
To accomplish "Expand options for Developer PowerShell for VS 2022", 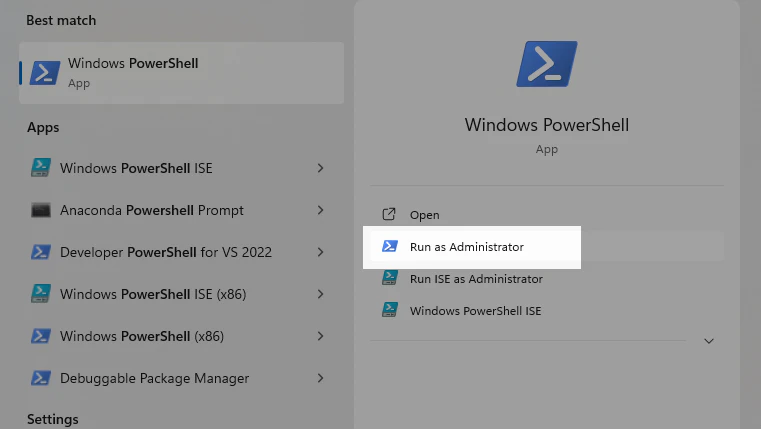I will click(320, 252).
